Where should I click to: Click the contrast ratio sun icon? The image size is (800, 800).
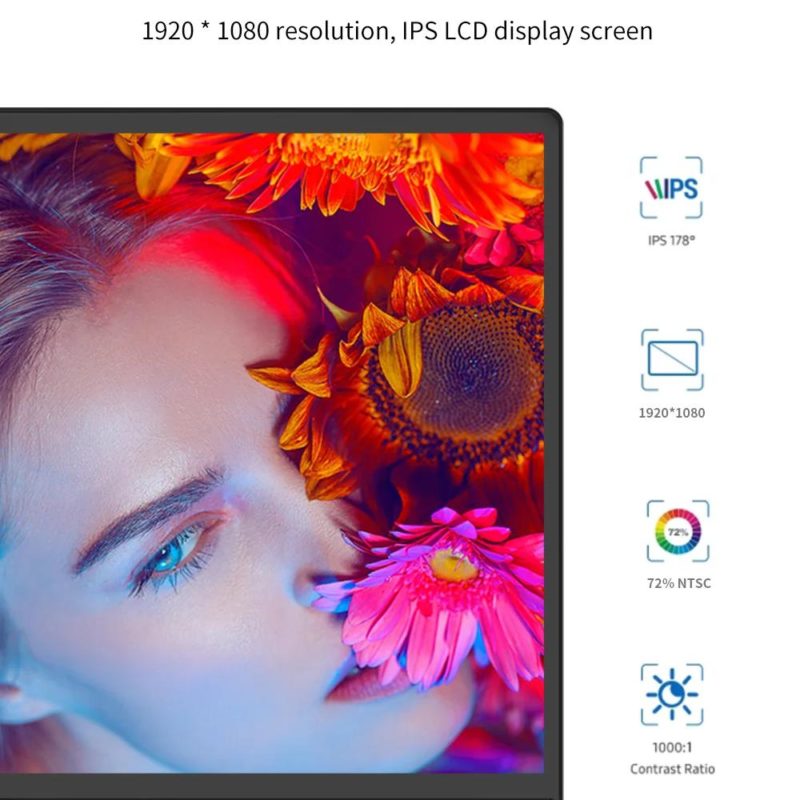tap(671, 694)
